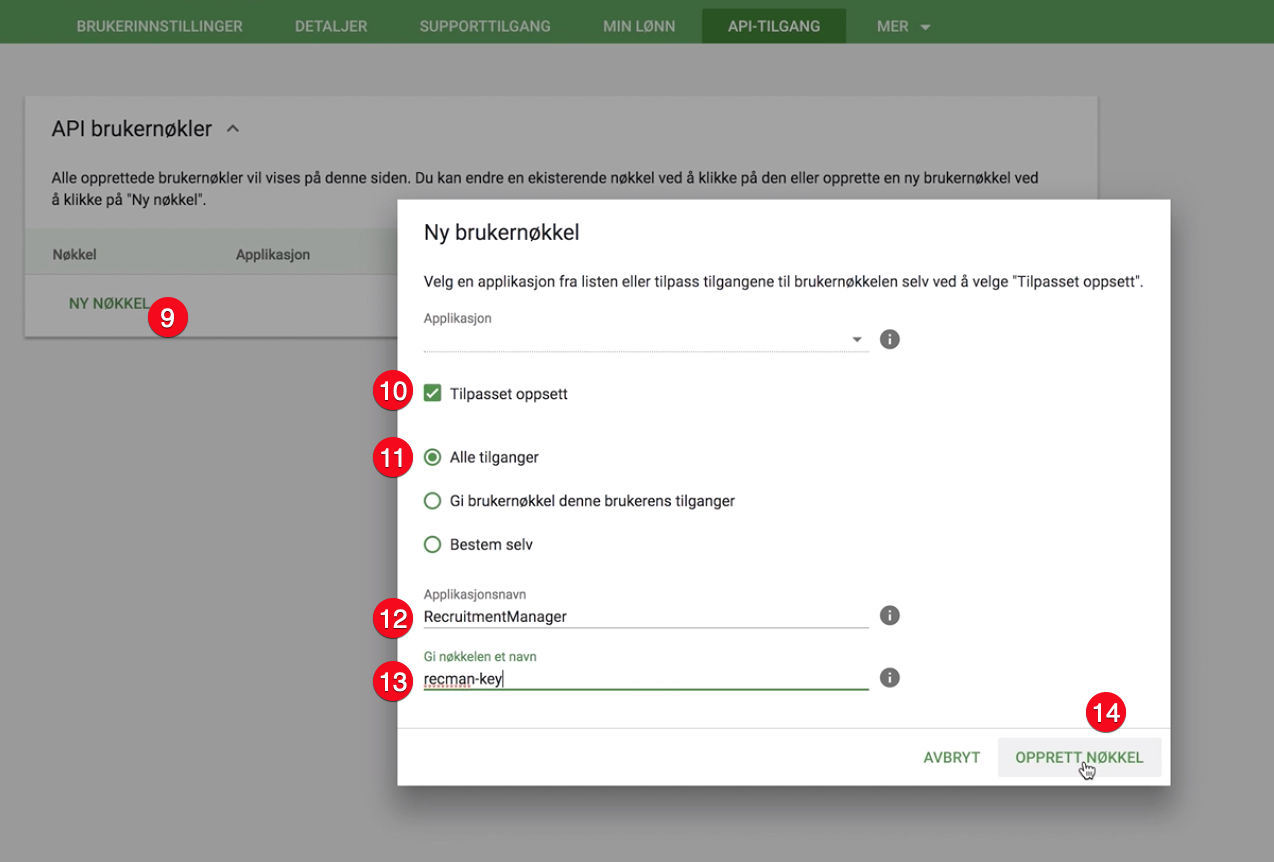The width and height of the screenshot is (1274, 862).
Task: Focus the Gi nøkkelen et navn field
Action: (645, 679)
